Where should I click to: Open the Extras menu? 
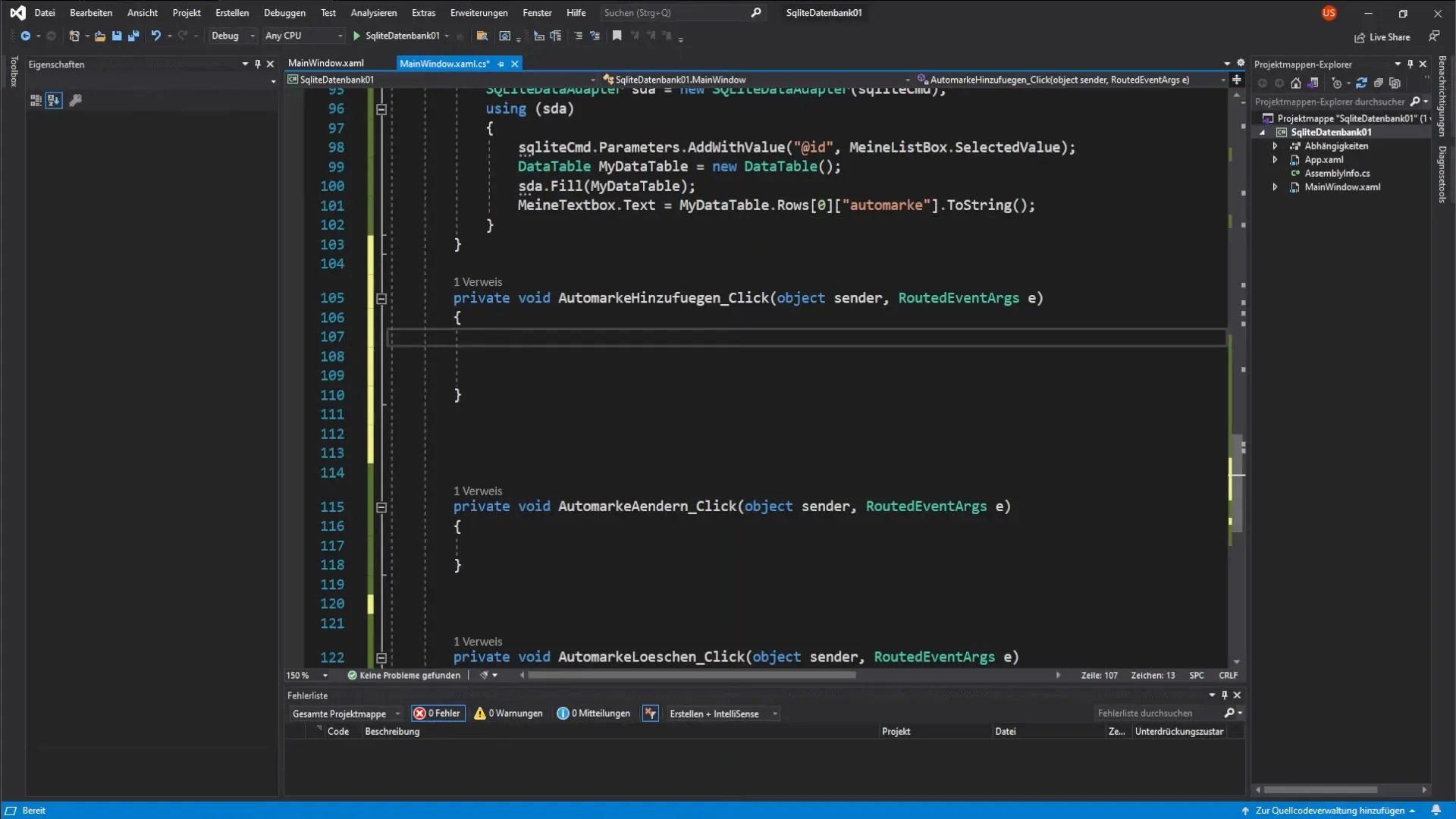[423, 13]
